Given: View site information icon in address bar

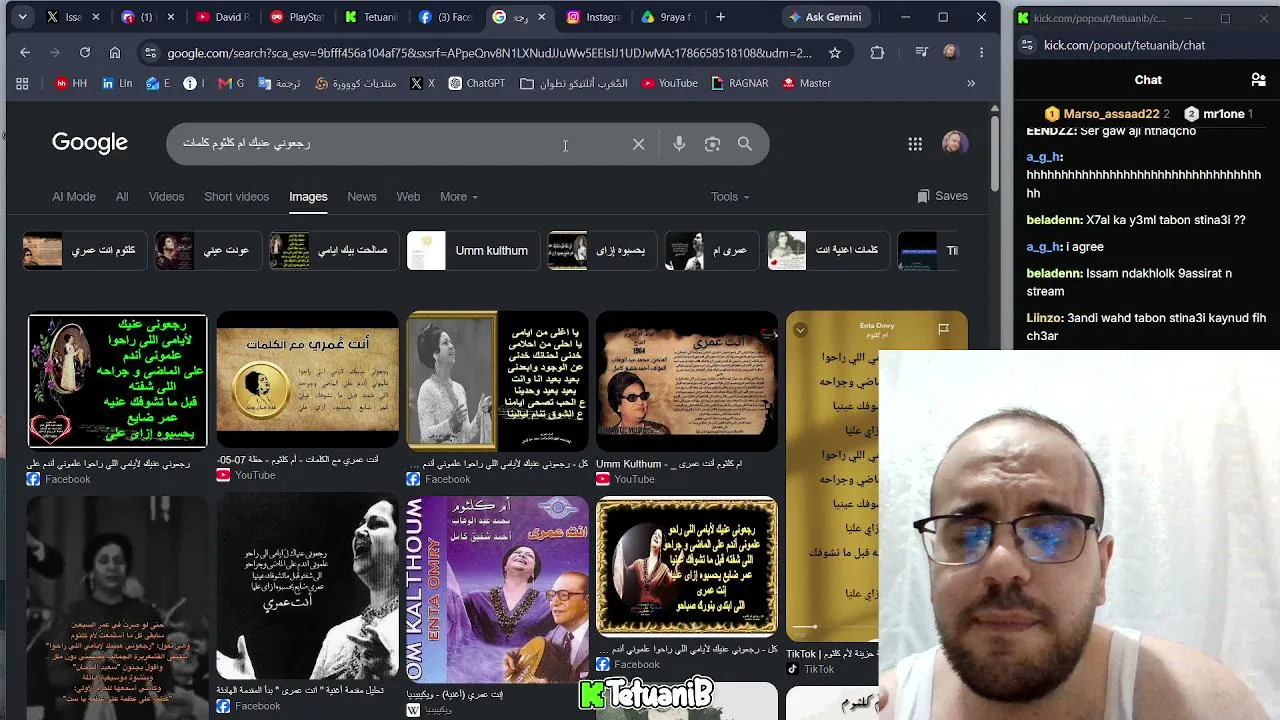Looking at the screenshot, I should click(x=150, y=53).
